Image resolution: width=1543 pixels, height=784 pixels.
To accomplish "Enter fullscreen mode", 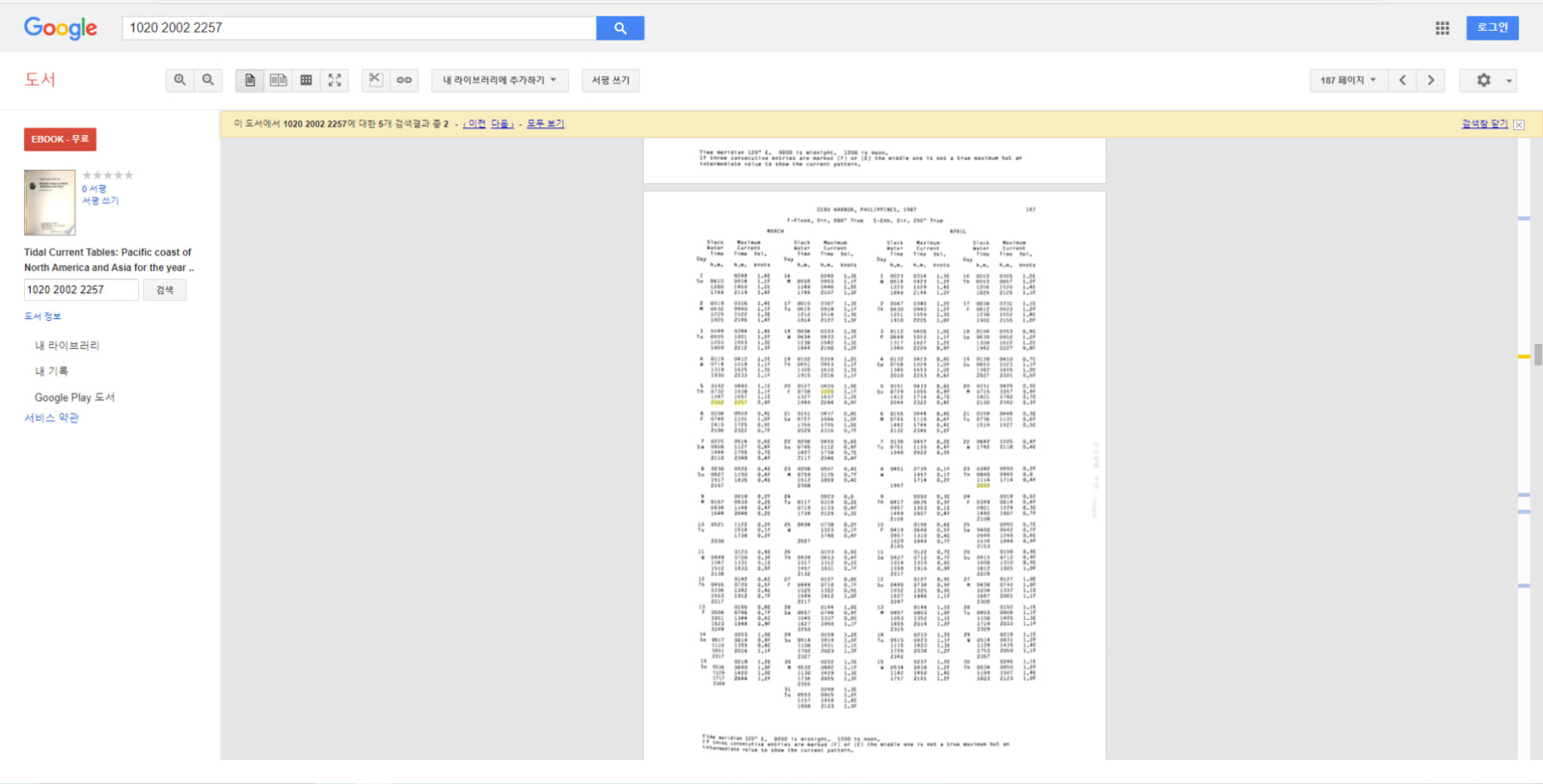I will [x=335, y=80].
